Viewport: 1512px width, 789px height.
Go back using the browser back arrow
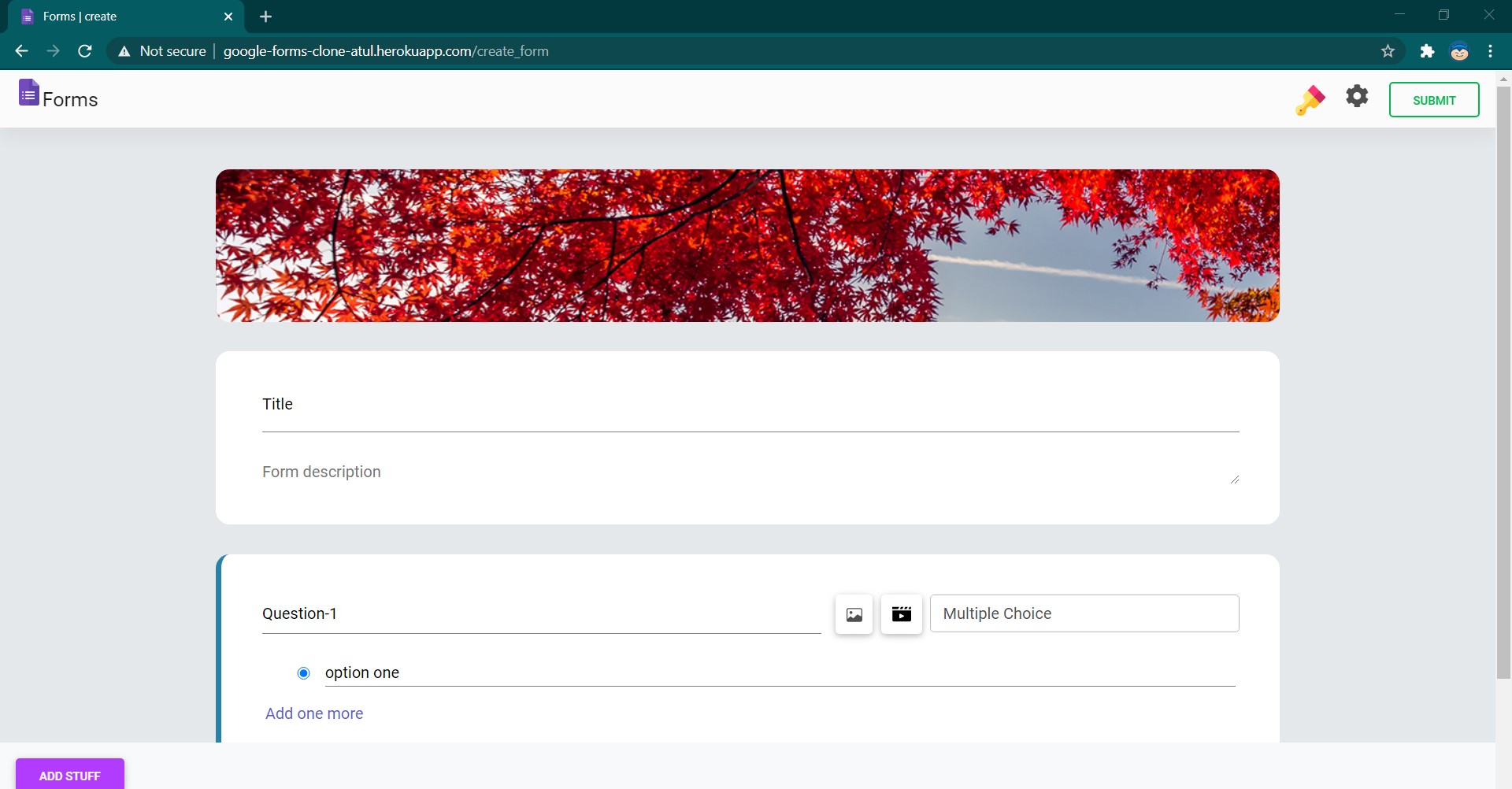pos(21,51)
